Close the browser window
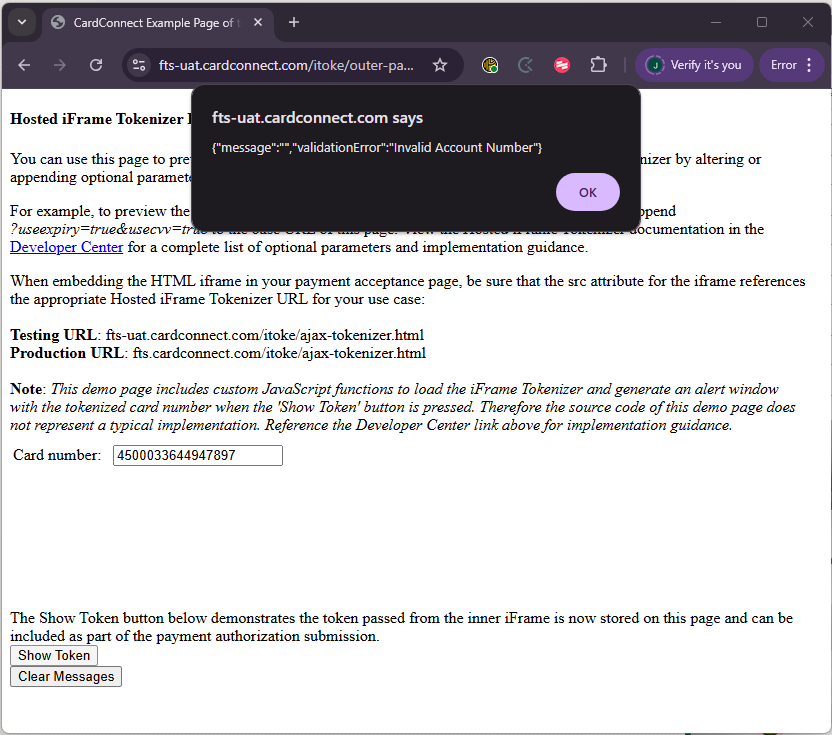 (808, 22)
